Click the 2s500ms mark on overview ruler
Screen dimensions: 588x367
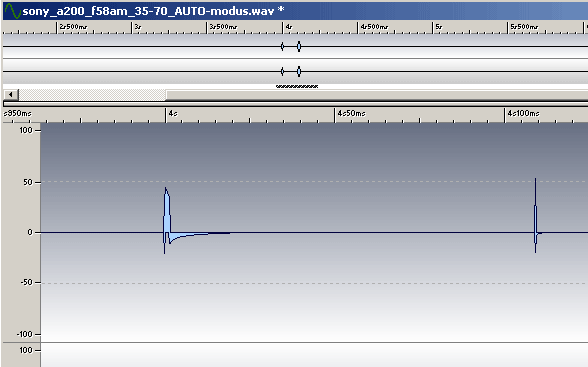coord(74,27)
